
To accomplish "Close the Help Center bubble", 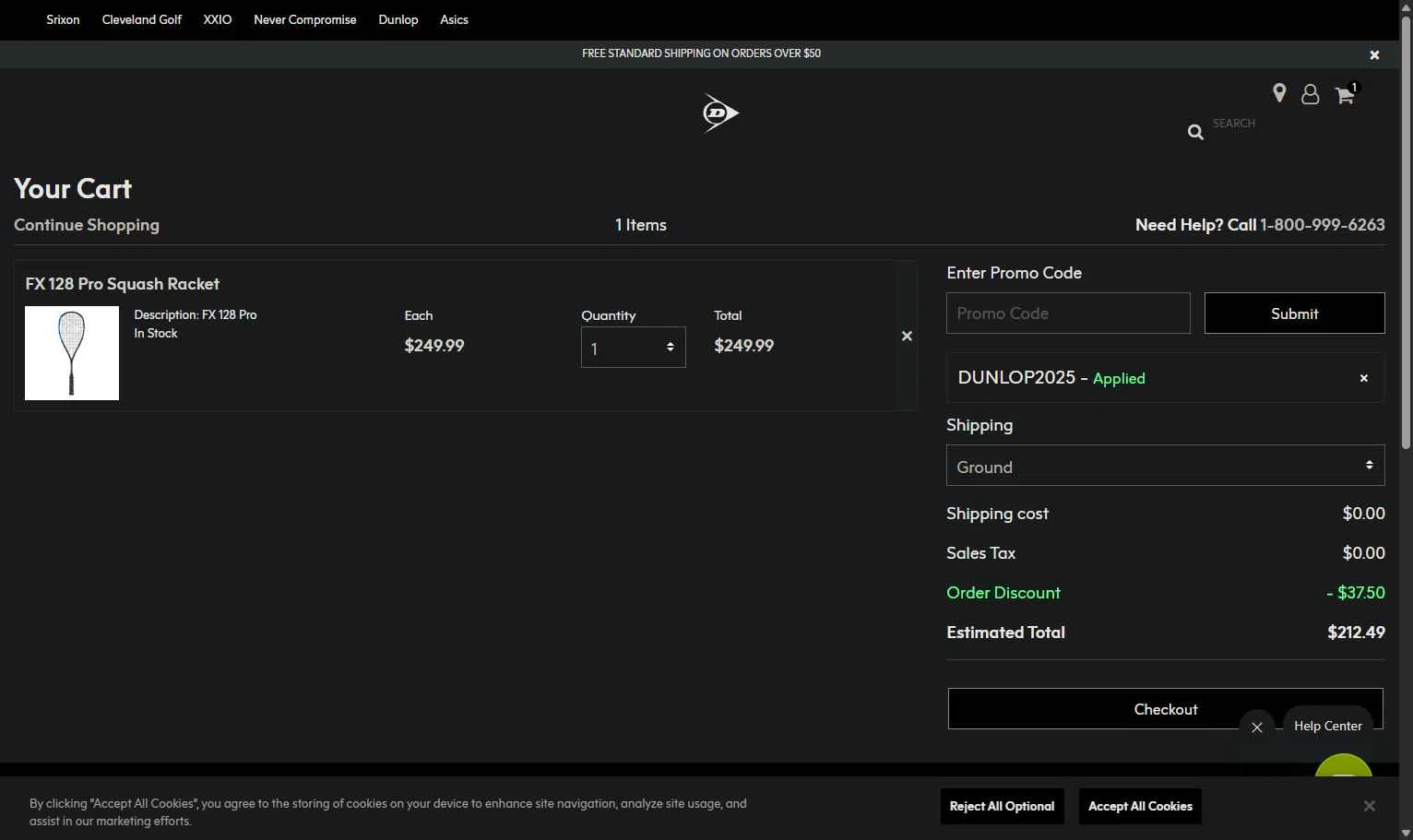I will pos(1256,728).
